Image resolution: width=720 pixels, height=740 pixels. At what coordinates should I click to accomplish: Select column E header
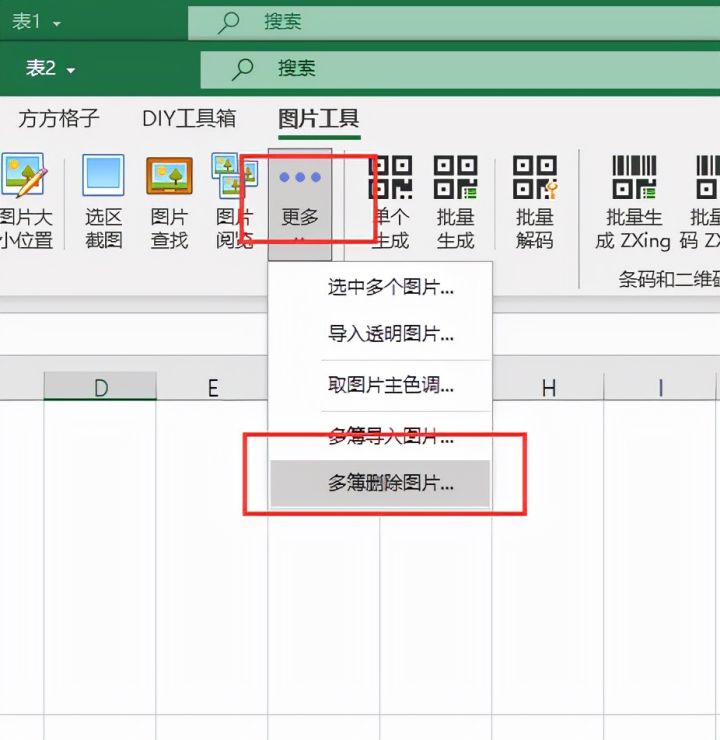coord(212,386)
